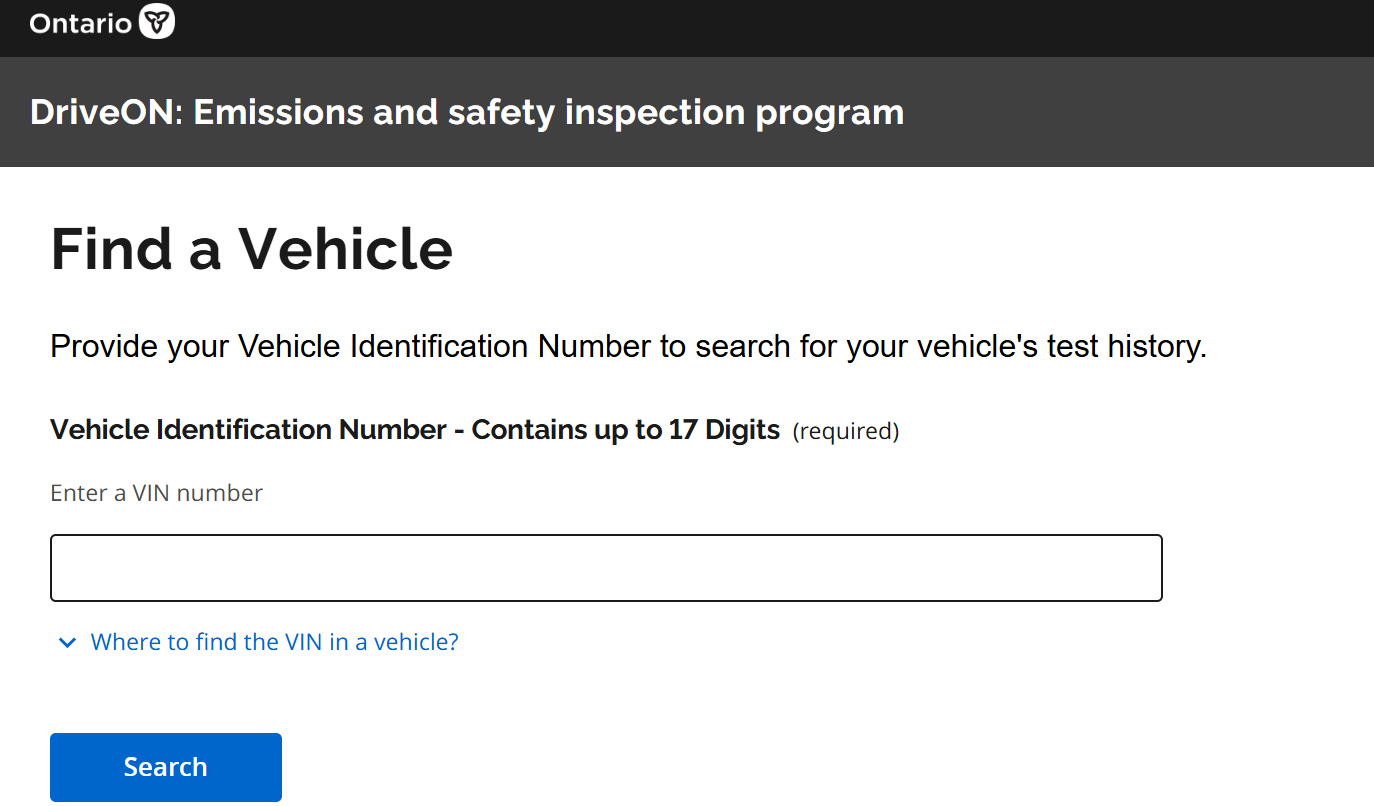This screenshot has height=806, width=1374.
Task: Click the Vehicle Identification Number field label
Action: (x=414, y=430)
